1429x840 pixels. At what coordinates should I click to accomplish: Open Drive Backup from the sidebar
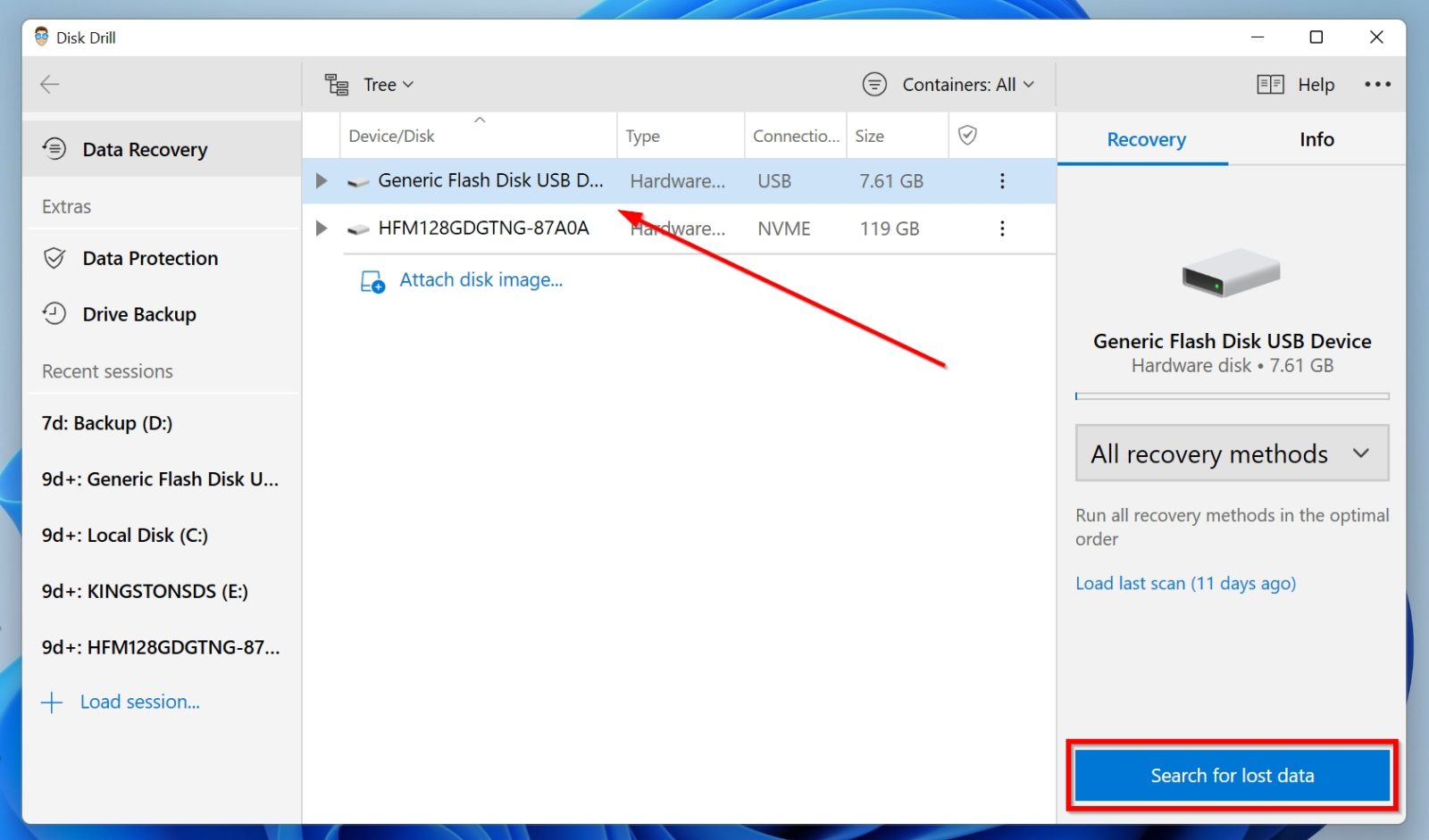pos(139,313)
